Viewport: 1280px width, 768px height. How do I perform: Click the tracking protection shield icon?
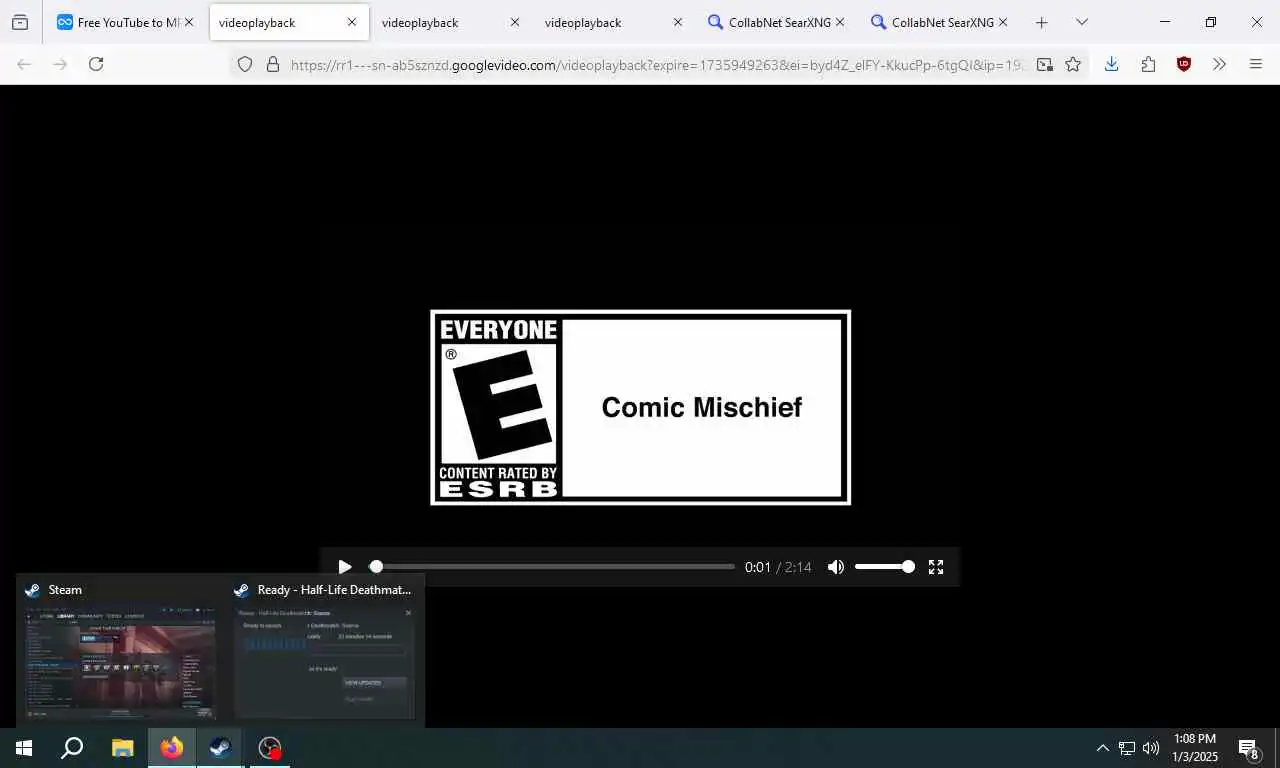tap(245, 64)
